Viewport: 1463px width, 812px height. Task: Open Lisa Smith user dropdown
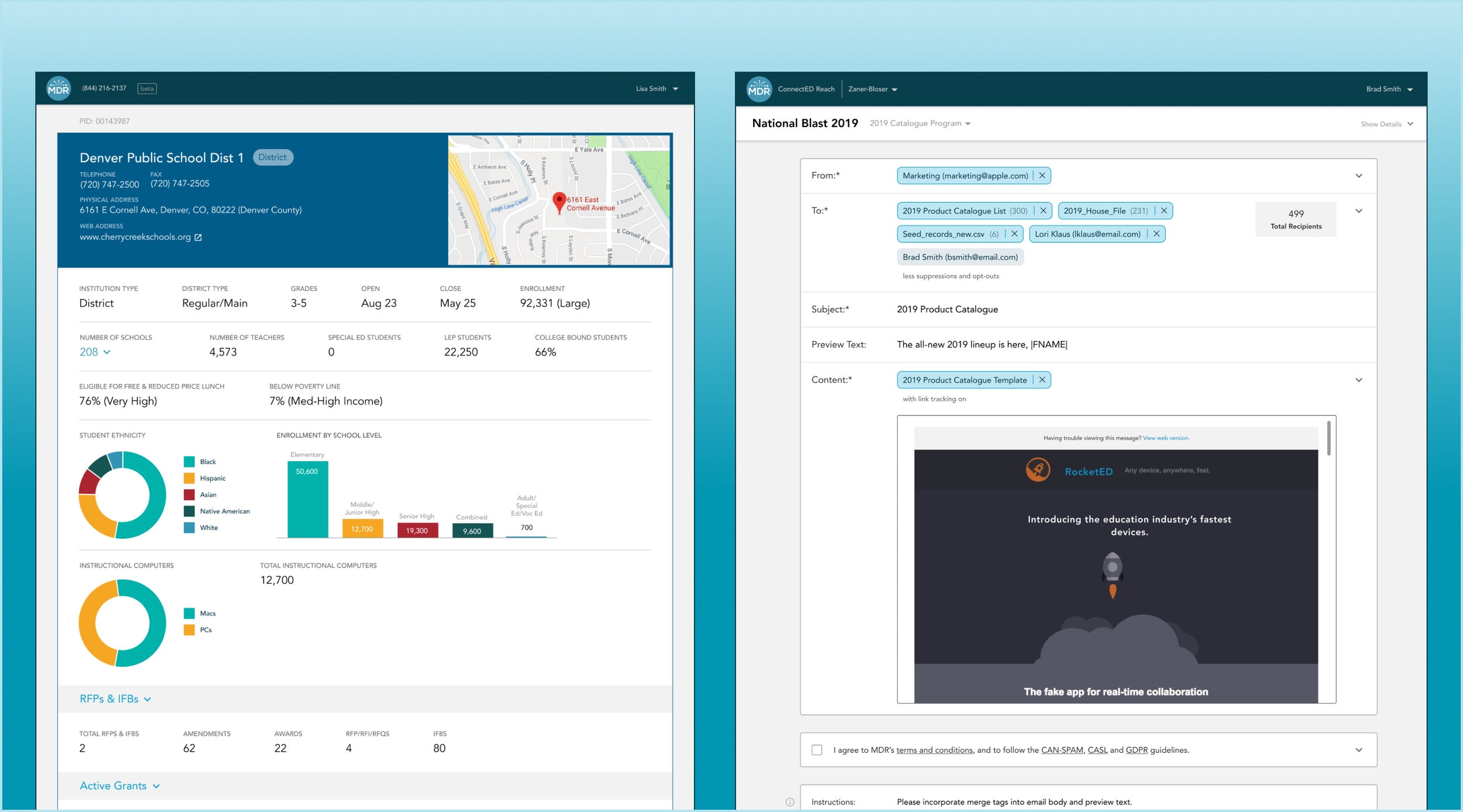click(657, 89)
